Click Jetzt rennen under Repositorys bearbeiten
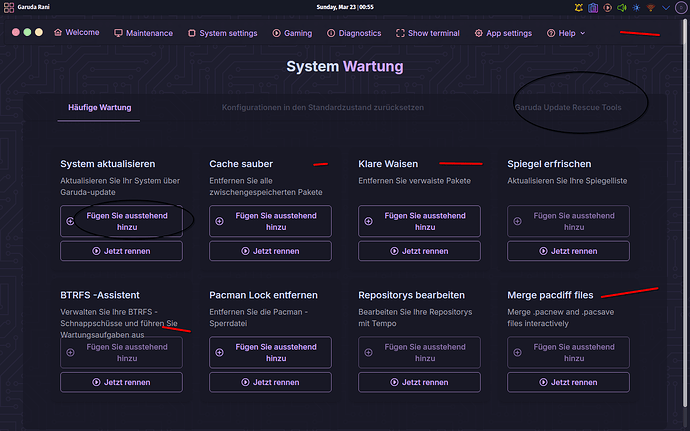The width and height of the screenshot is (690, 431). [419, 382]
